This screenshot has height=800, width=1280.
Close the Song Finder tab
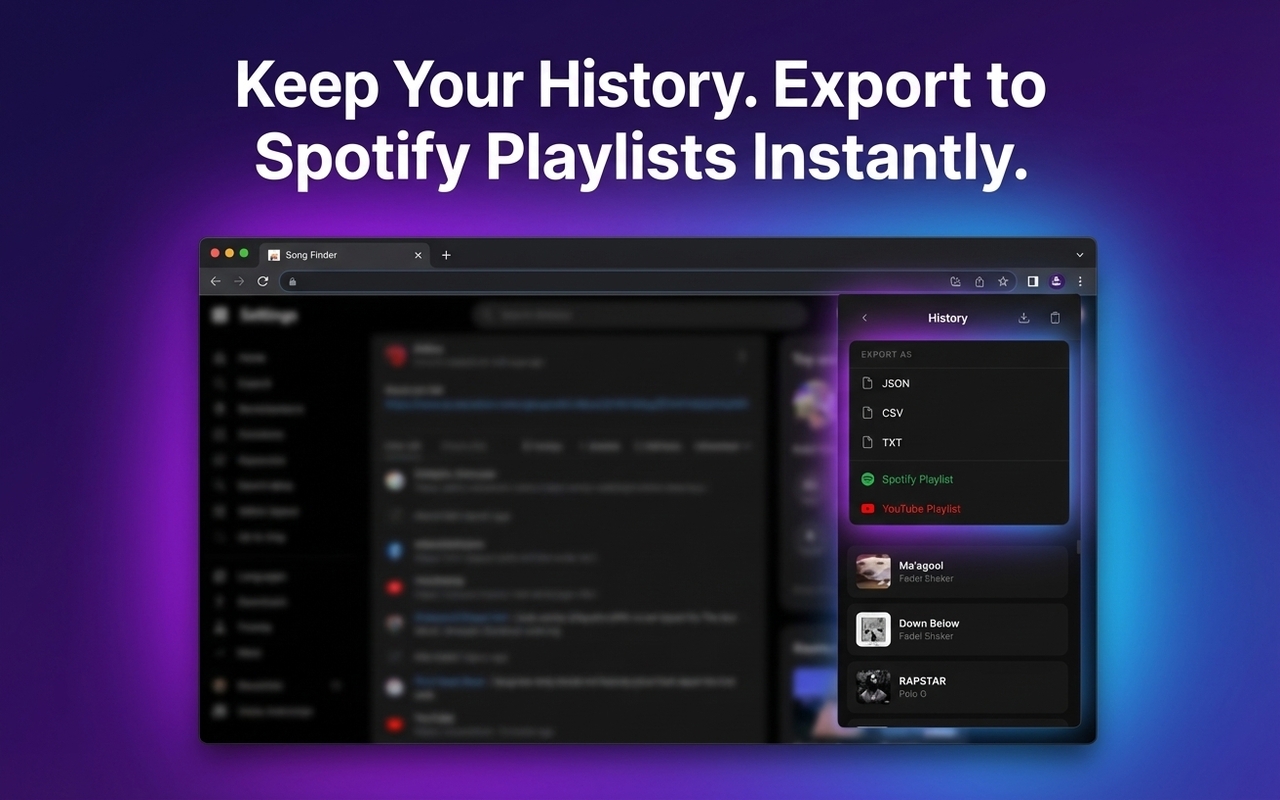click(x=419, y=255)
